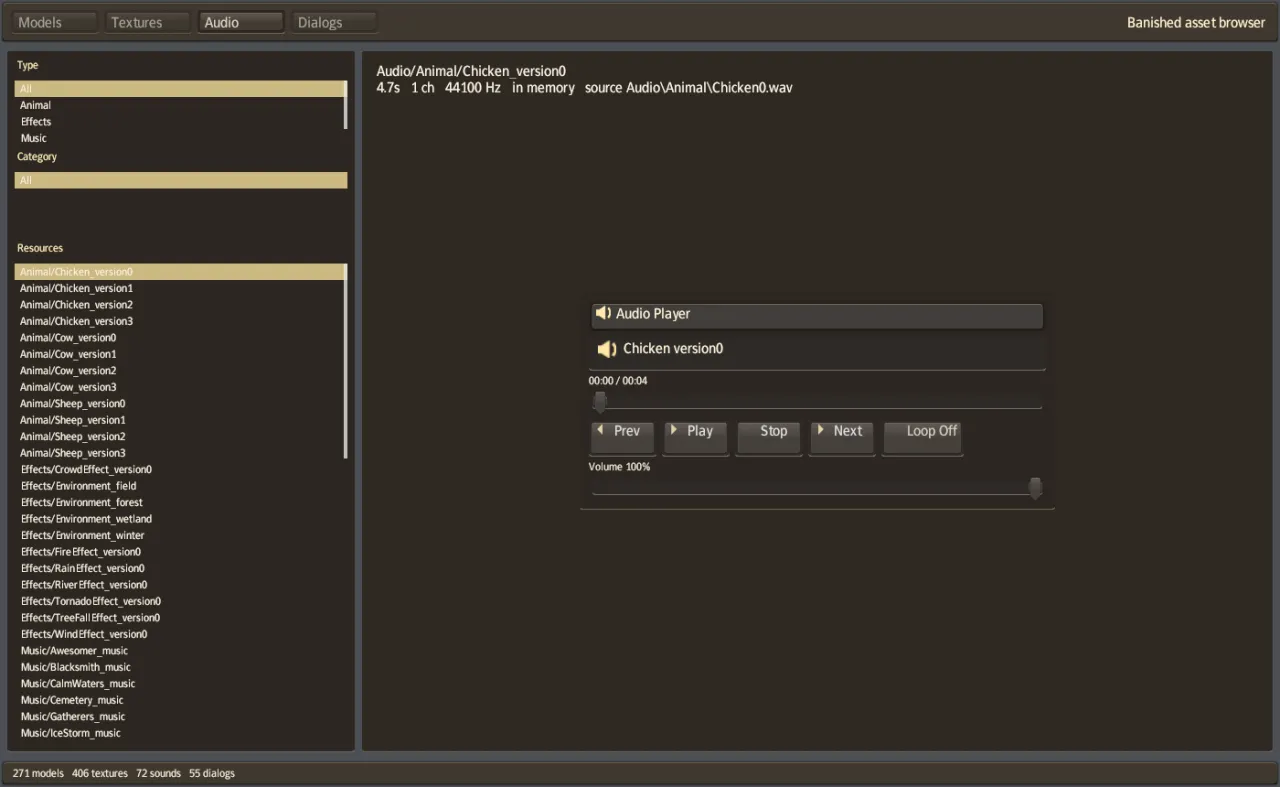Image resolution: width=1280 pixels, height=787 pixels.
Task: Skip to the Next sound
Action: (842, 438)
